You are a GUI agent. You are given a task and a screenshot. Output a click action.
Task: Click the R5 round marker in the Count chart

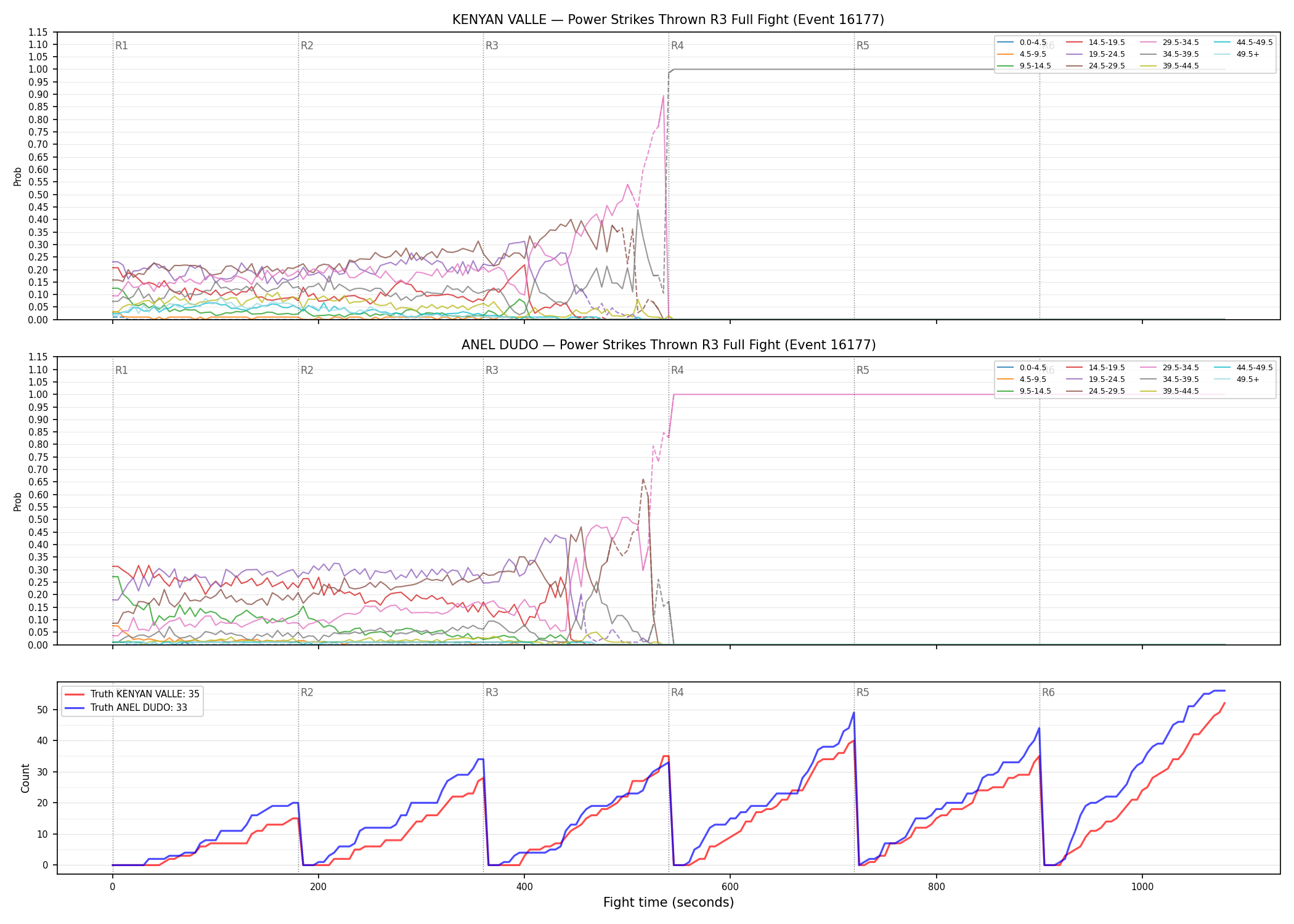pos(863,692)
